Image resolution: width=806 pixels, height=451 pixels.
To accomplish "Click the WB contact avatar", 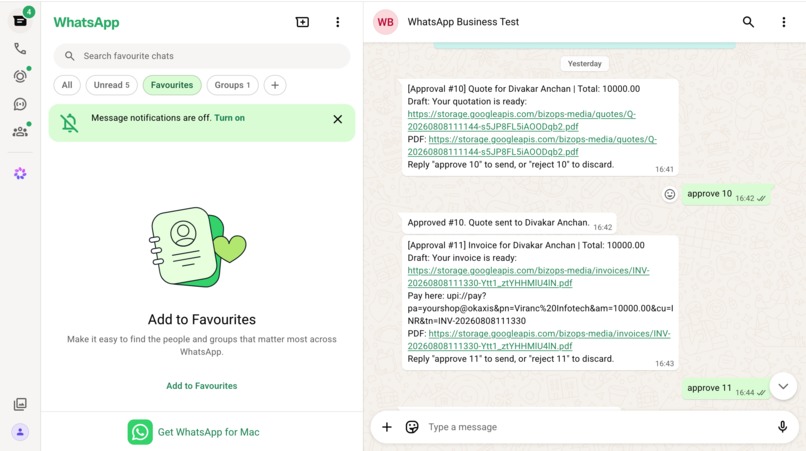I will 386,22.
